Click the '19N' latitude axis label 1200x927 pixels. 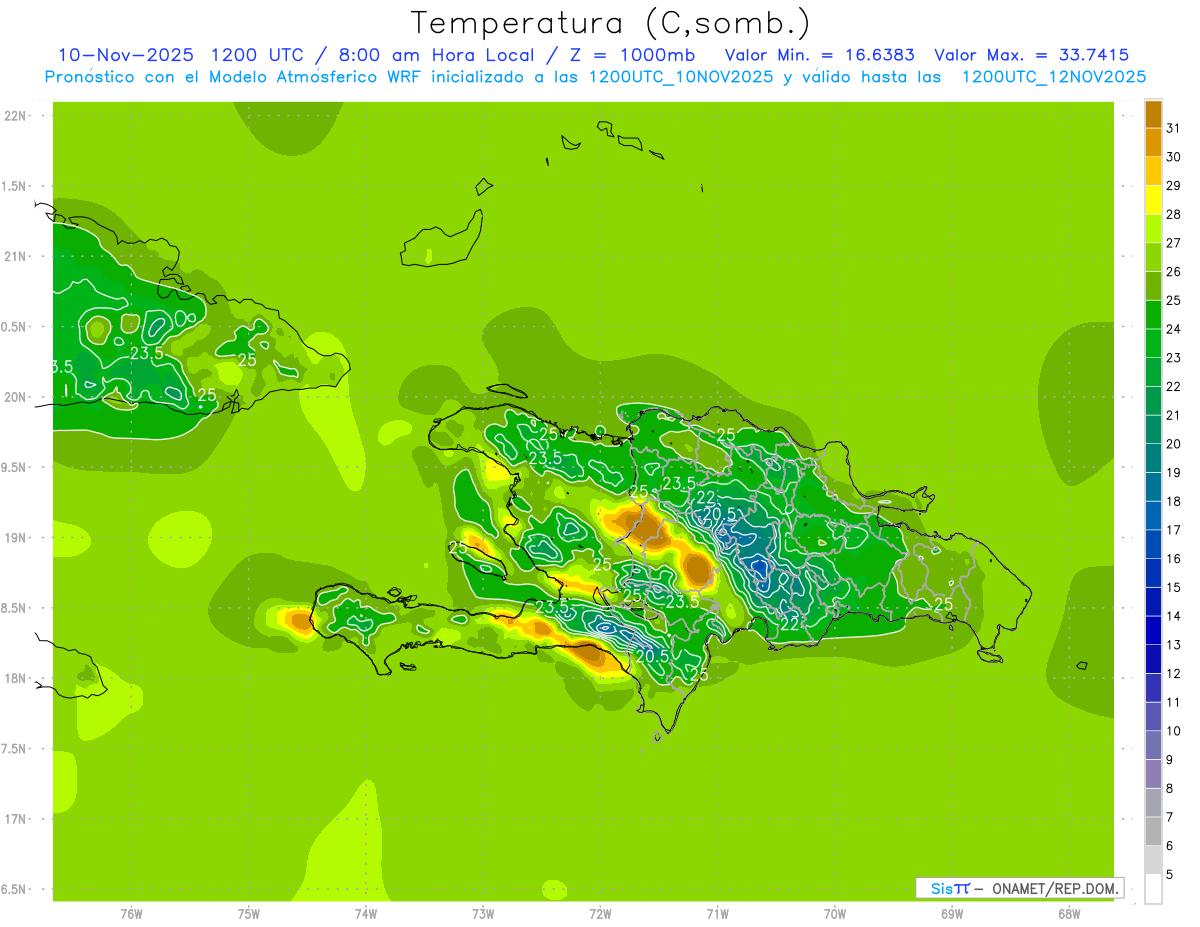click(17, 537)
